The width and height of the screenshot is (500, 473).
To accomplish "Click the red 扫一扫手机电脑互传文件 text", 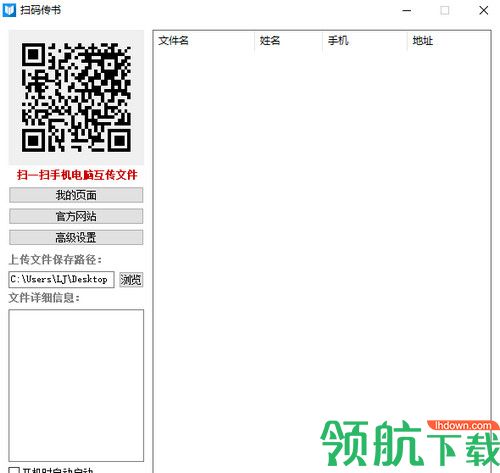I will [77, 175].
